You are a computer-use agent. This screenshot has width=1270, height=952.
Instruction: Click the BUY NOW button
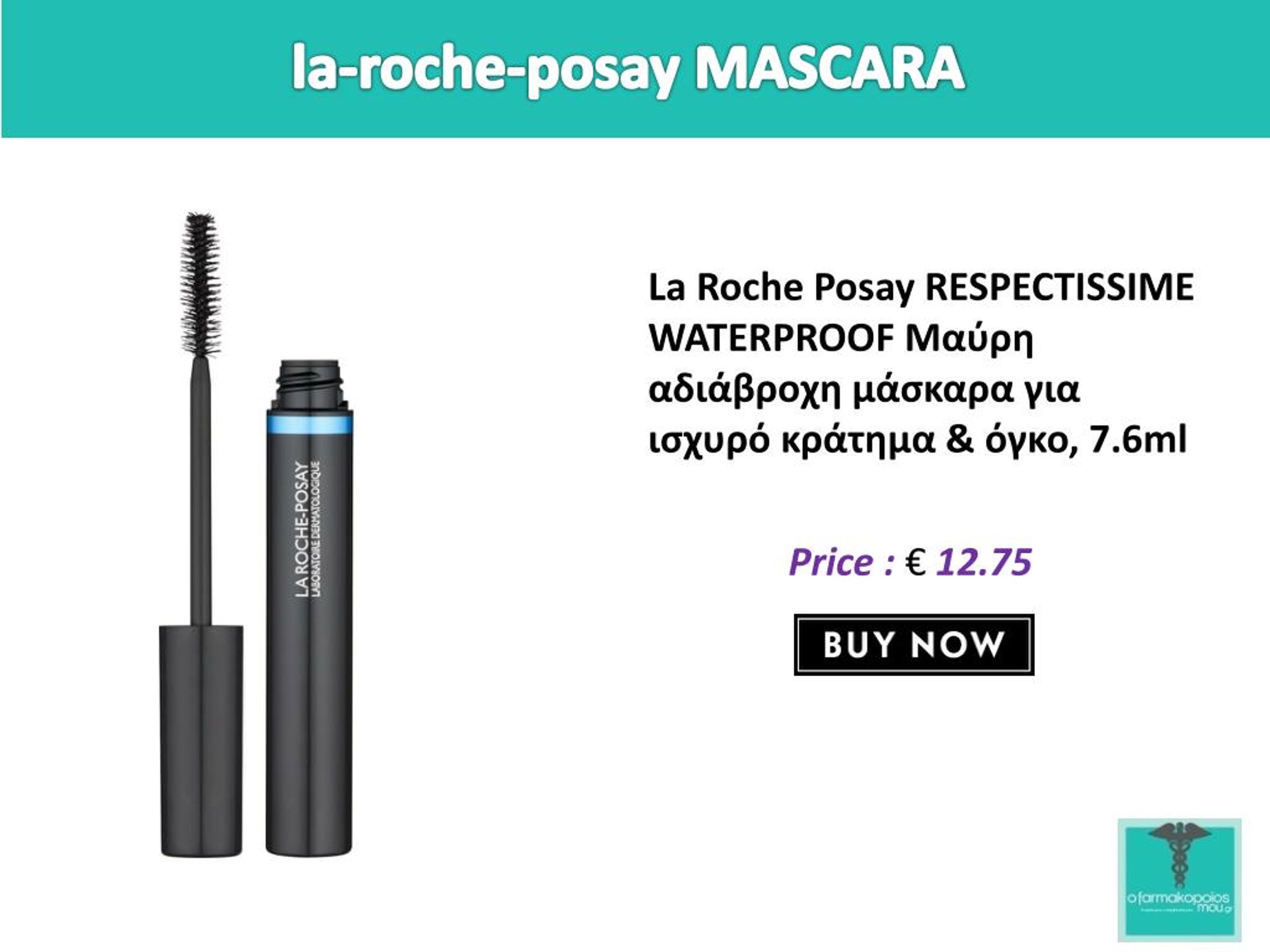pos(913,645)
